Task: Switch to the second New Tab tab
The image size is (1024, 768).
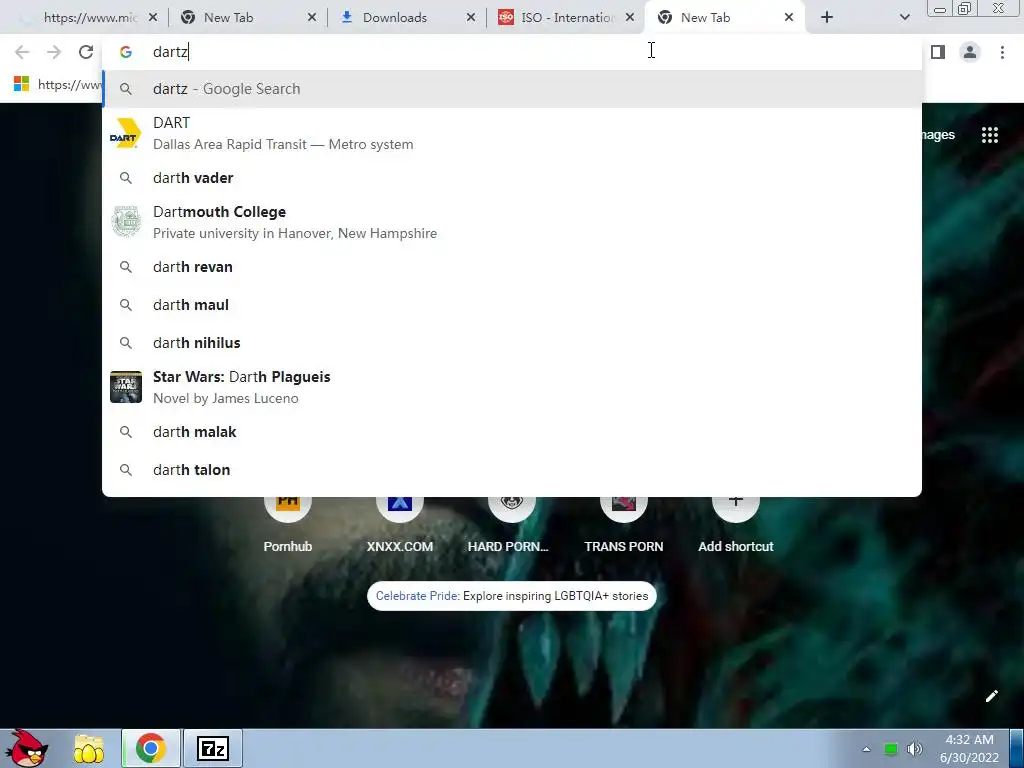Action: tap(248, 18)
